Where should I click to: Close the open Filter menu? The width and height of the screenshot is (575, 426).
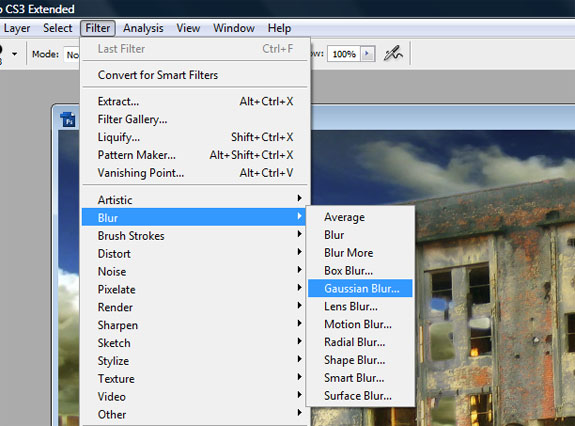click(98, 28)
